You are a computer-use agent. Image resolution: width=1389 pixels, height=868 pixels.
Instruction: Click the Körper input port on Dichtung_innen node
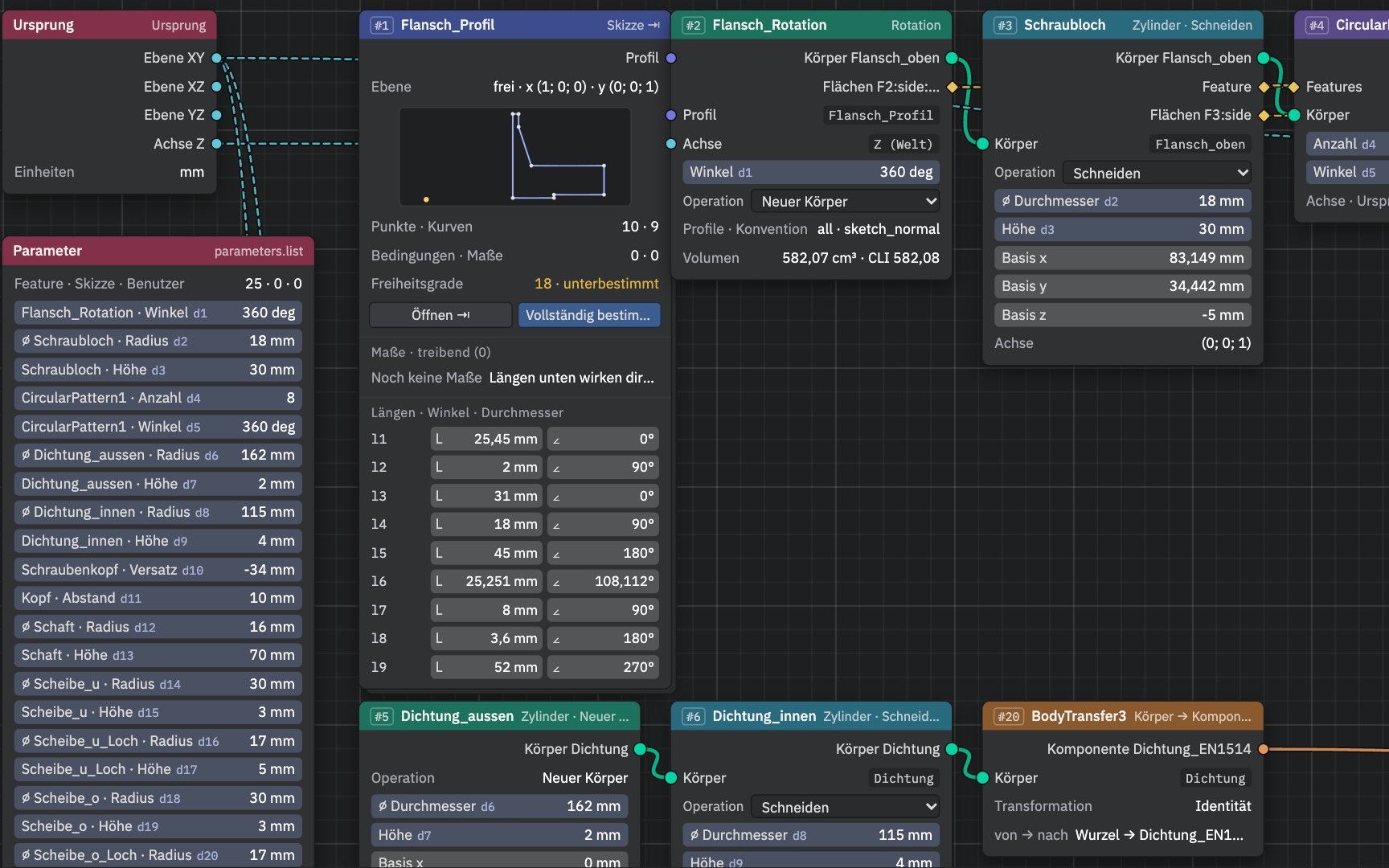pyautogui.click(x=671, y=777)
